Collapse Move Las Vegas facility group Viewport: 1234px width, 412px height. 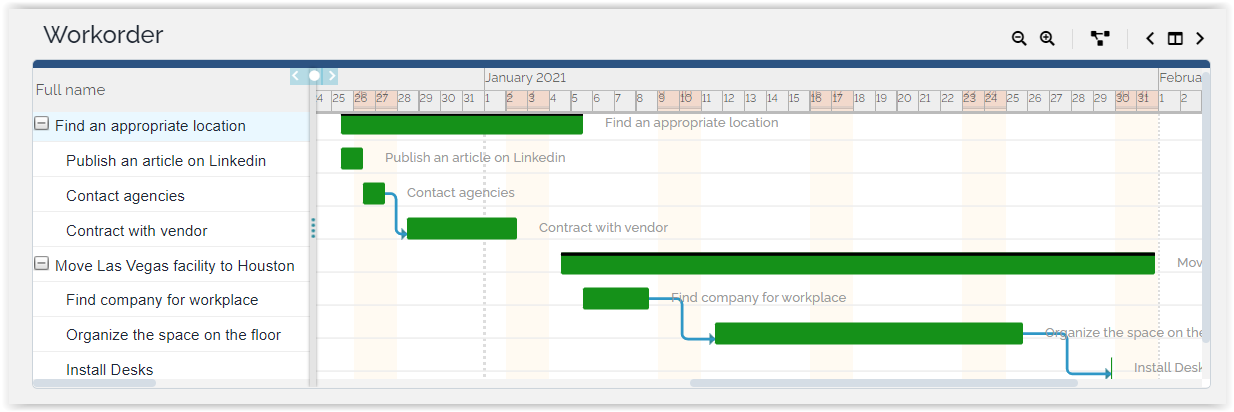[42, 264]
